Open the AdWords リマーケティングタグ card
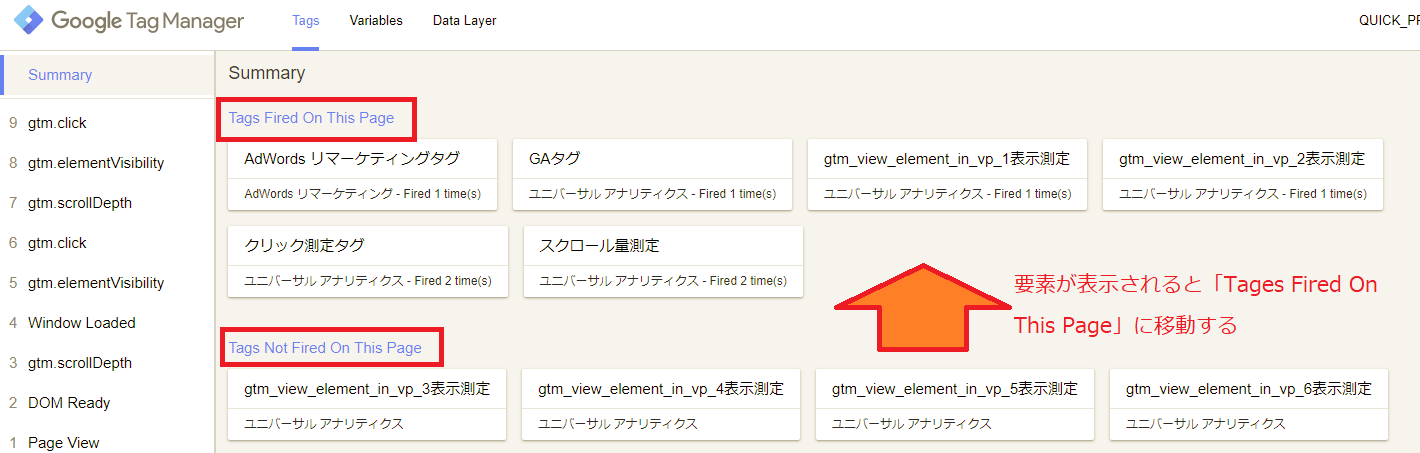This screenshot has width=1420, height=453. pos(362,175)
